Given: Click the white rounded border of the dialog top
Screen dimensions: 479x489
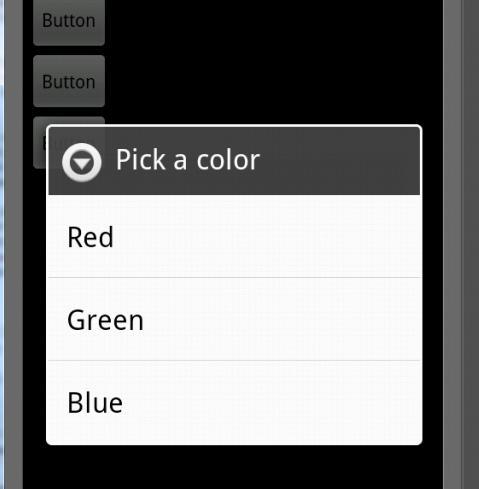Looking at the screenshot, I should click(234, 126).
